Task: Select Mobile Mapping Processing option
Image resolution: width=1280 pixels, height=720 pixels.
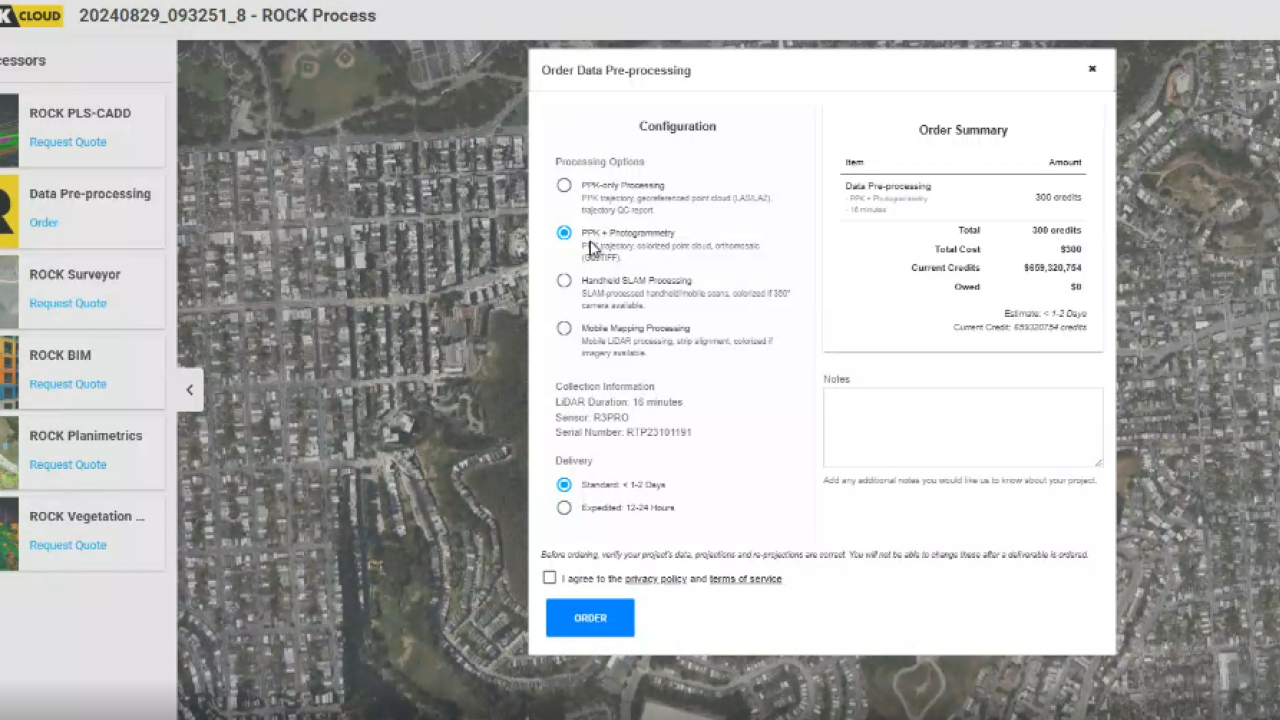Action: pyautogui.click(x=564, y=328)
